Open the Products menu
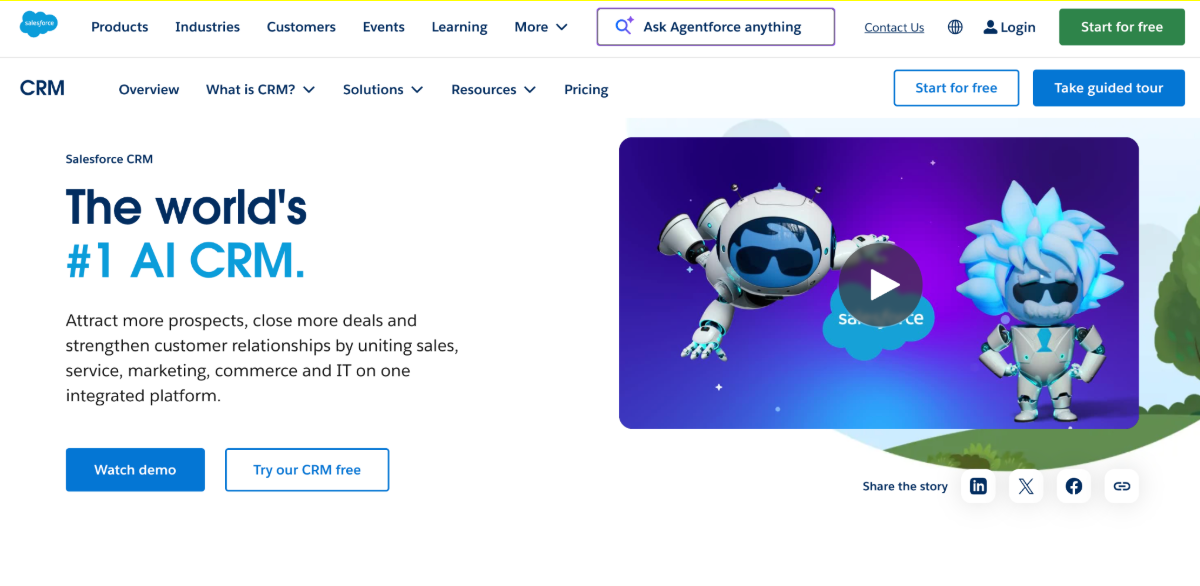The image size is (1200, 586). tap(120, 27)
